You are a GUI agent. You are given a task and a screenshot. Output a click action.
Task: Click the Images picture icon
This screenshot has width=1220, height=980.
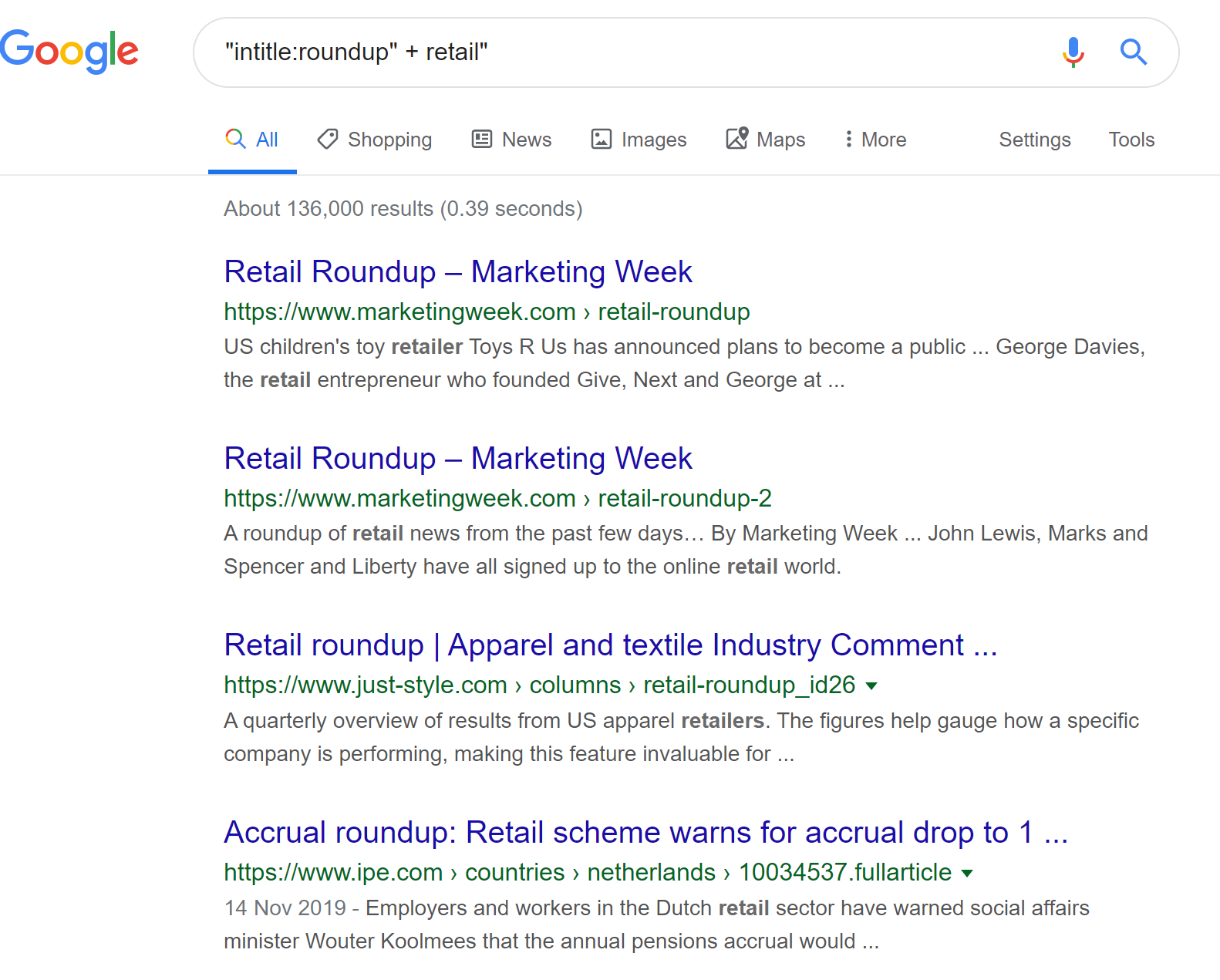pyautogui.click(x=602, y=139)
